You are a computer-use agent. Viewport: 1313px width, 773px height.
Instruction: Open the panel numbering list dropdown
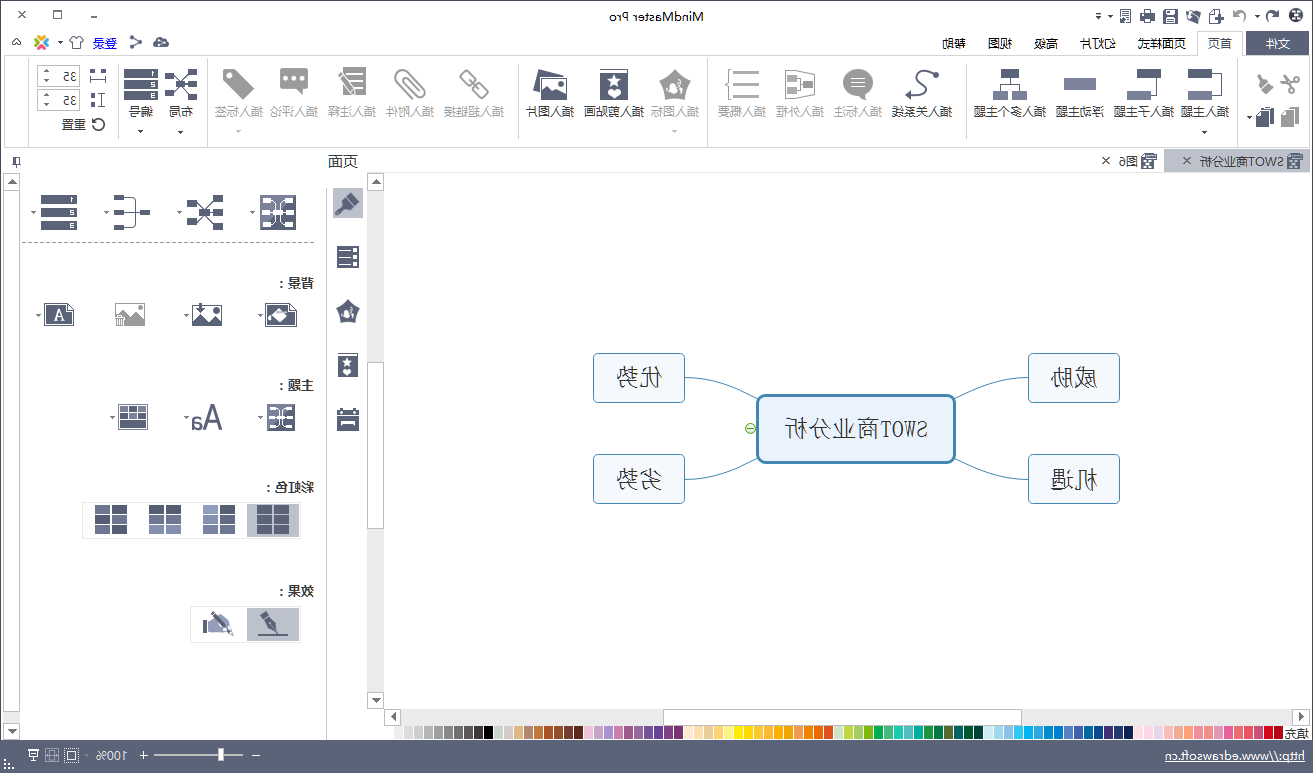point(34,212)
